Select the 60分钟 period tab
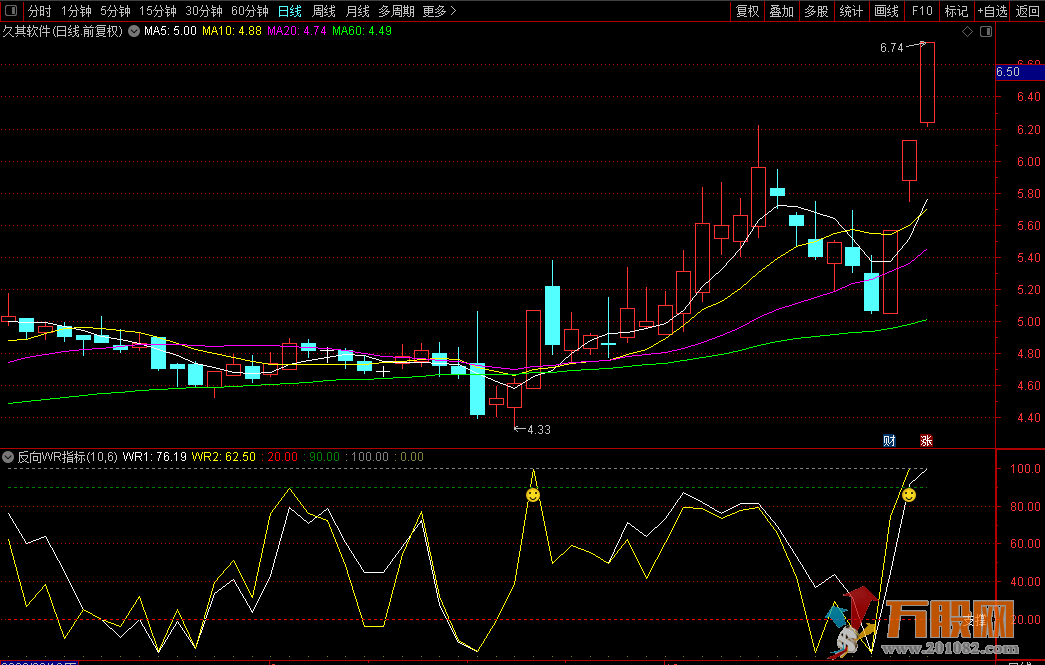This screenshot has height=665, width=1045. tap(250, 11)
